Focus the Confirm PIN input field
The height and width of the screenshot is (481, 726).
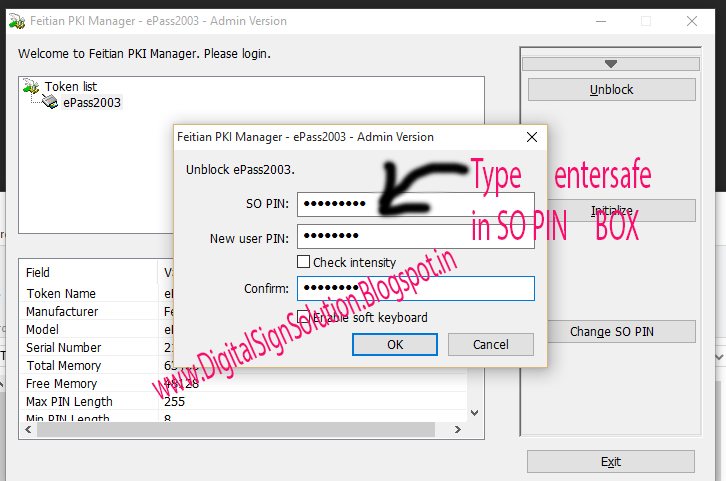(416, 288)
